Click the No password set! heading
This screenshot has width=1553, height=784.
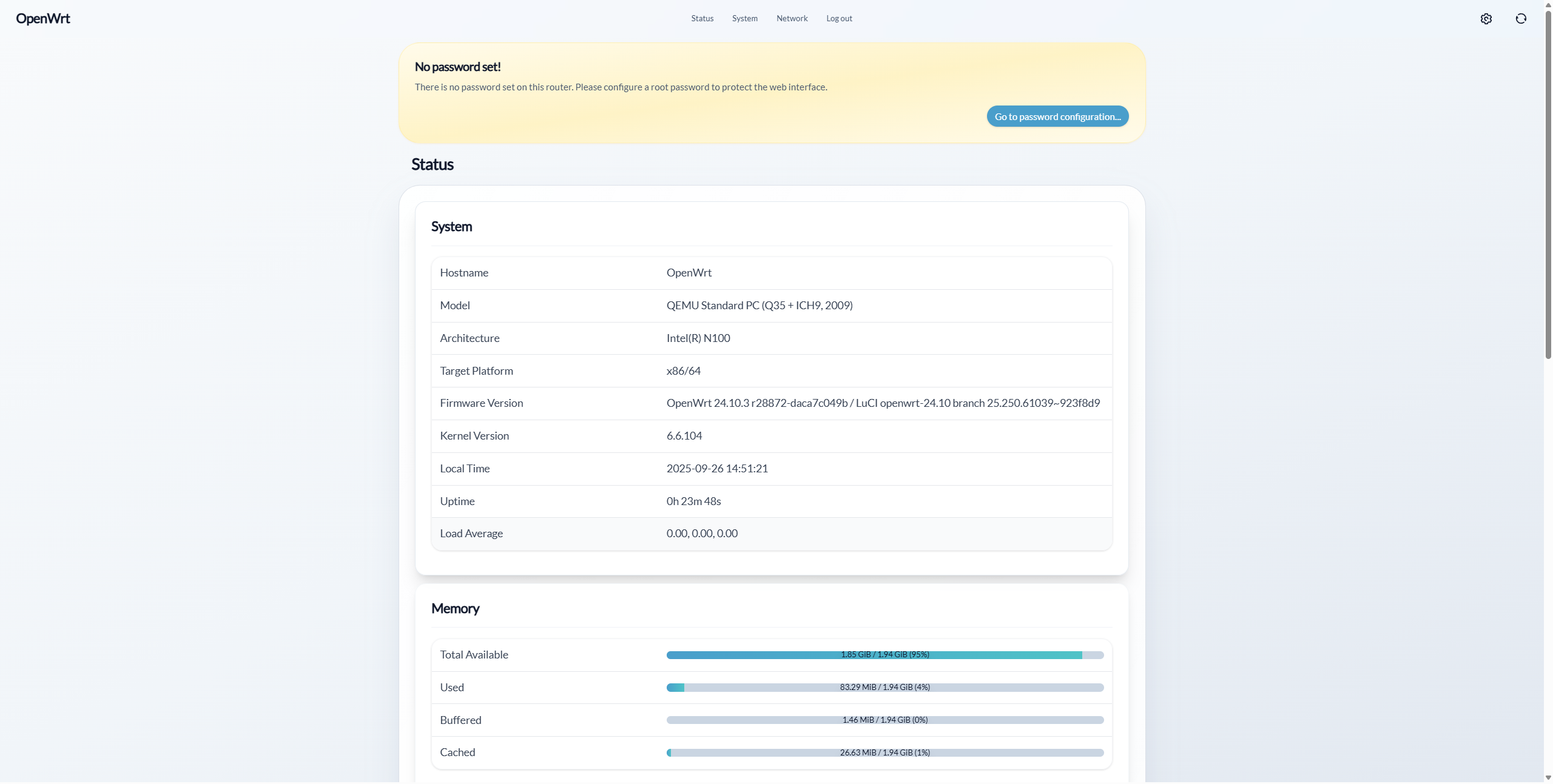tap(457, 67)
